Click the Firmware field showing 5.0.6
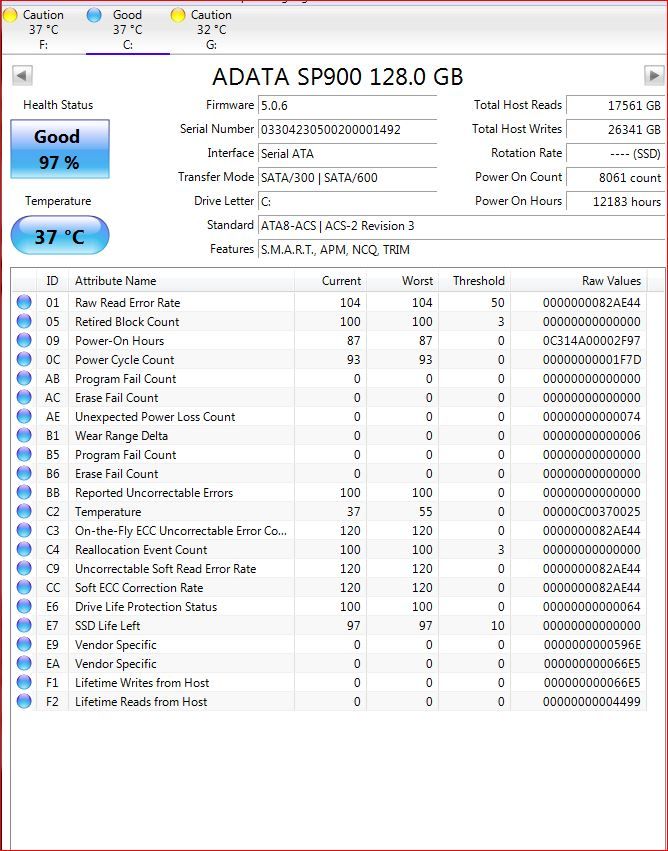668x851 pixels. (347, 105)
